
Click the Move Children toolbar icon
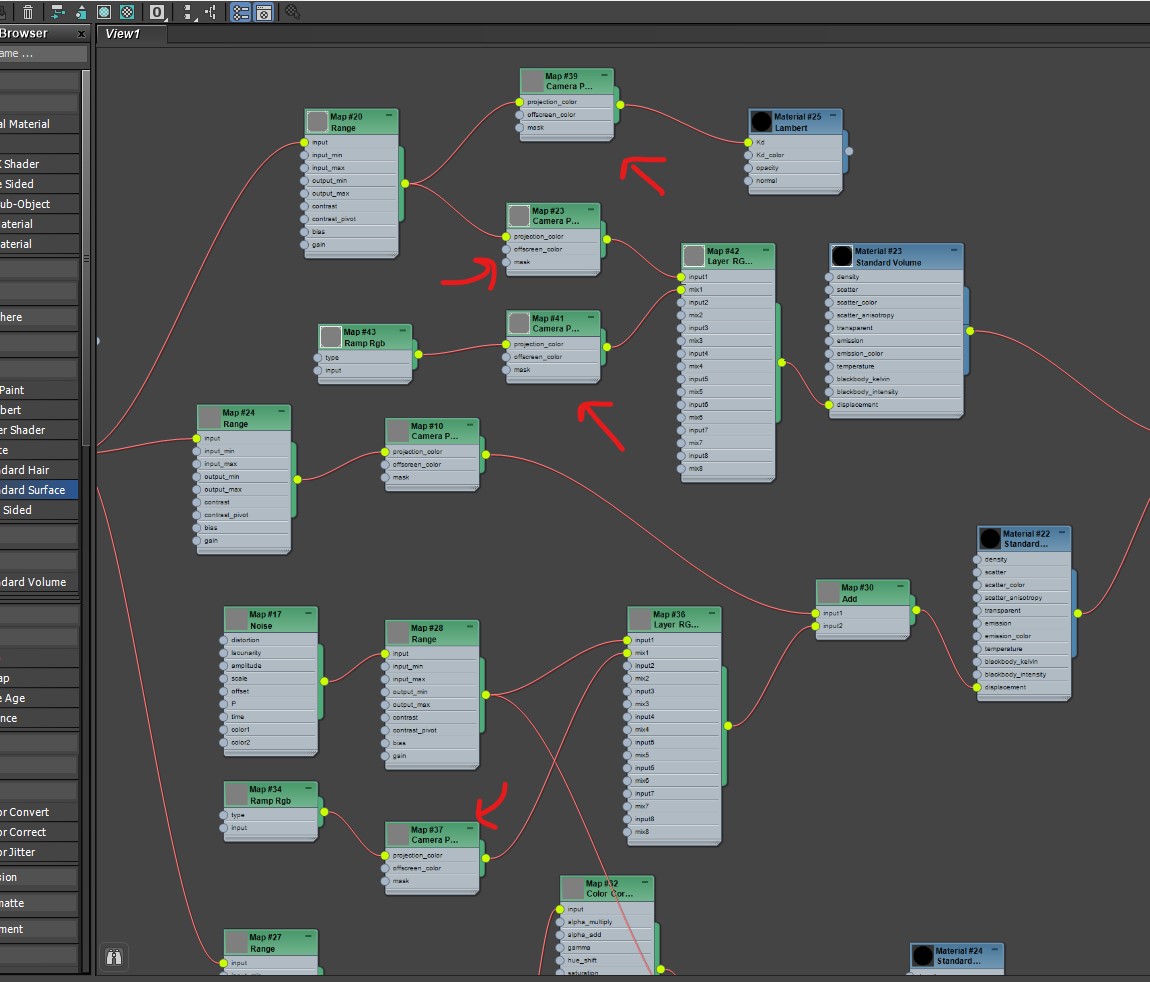point(56,12)
